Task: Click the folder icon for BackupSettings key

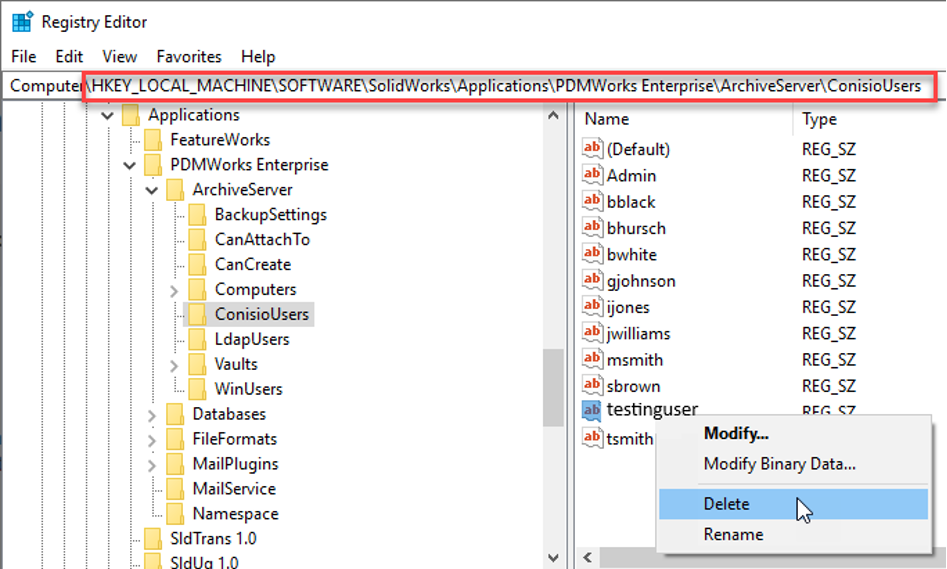Action: 199,215
